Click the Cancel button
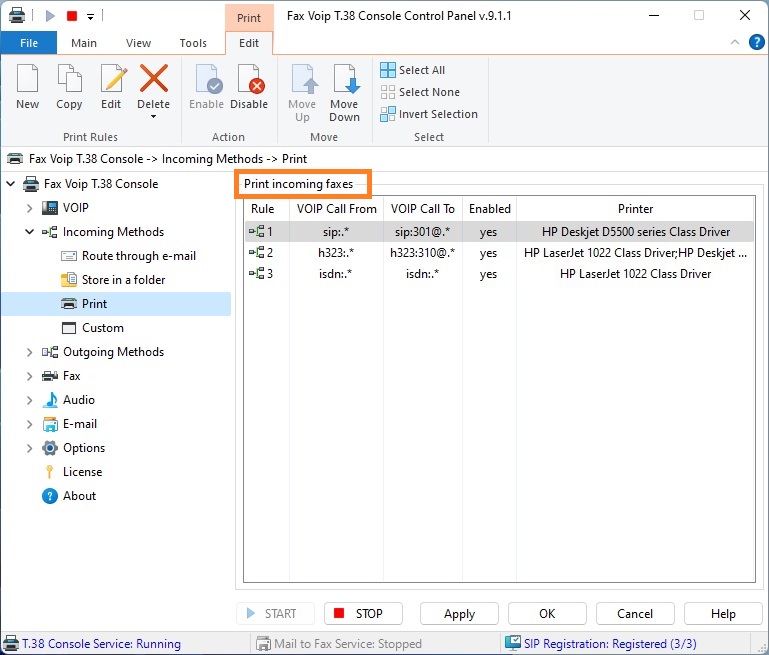The height and width of the screenshot is (655, 769). pyautogui.click(x=635, y=614)
